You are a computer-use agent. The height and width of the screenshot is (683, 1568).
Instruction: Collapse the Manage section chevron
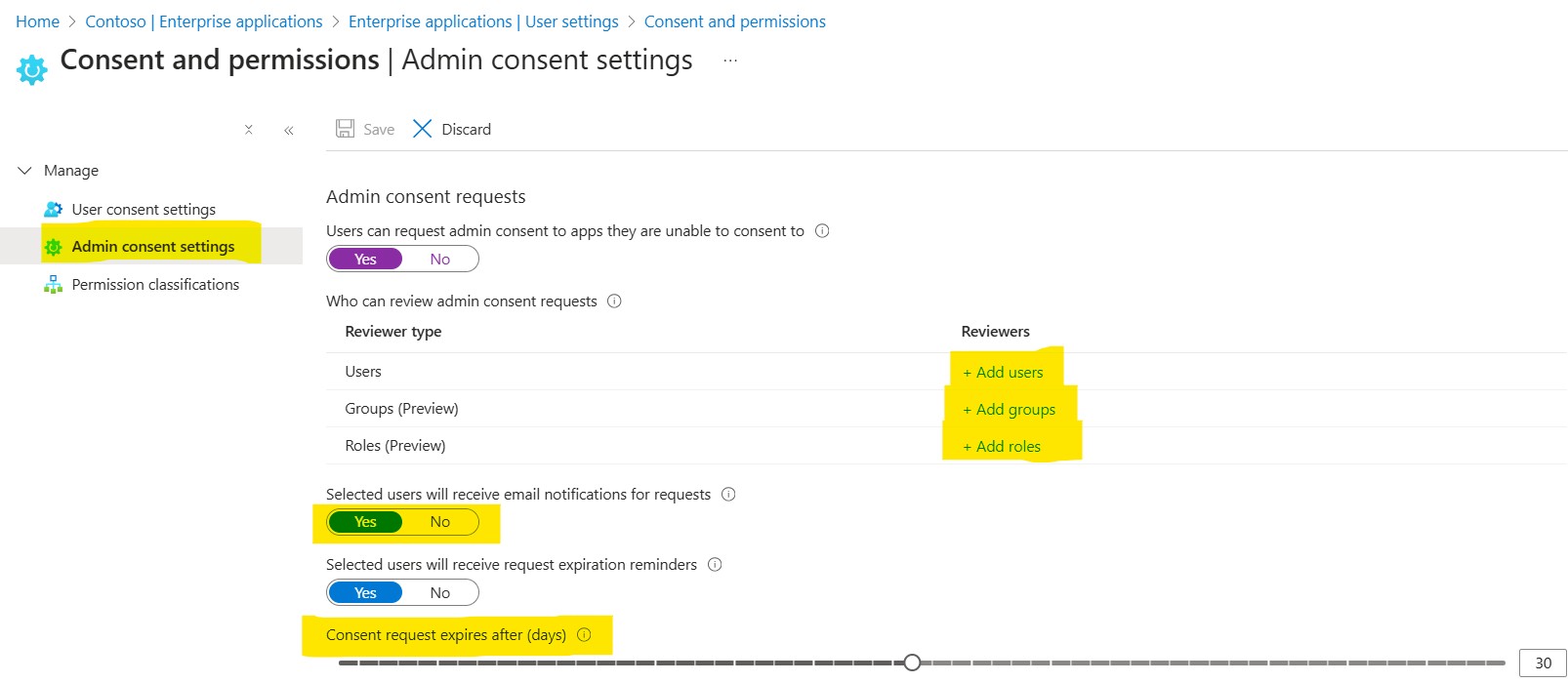(x=25, y=170)
